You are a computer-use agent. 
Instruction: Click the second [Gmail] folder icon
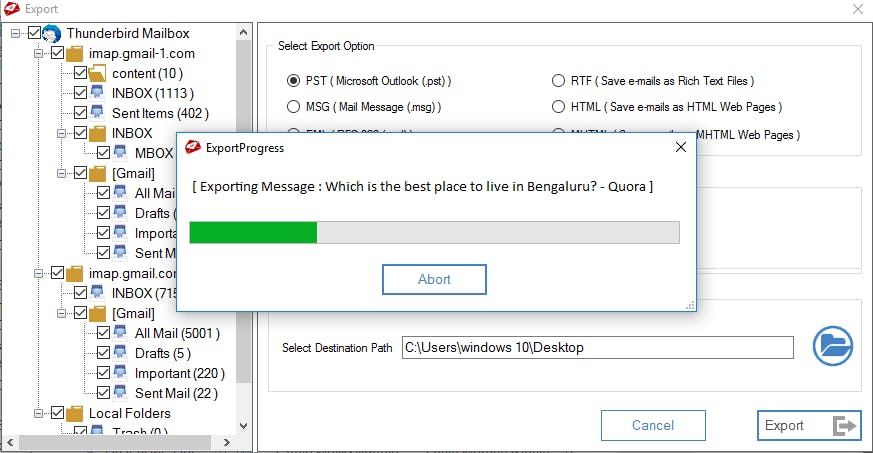pos(97,314)
